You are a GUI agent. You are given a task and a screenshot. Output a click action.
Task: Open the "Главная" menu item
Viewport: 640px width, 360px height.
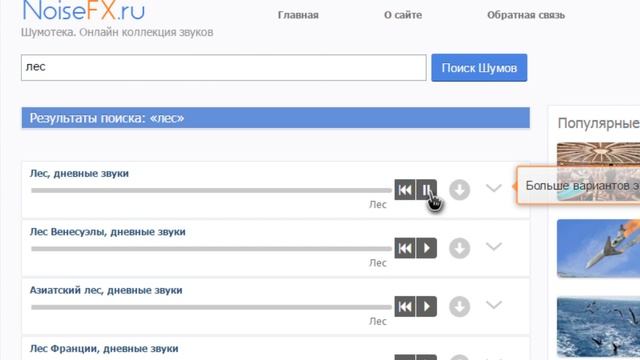298,15
